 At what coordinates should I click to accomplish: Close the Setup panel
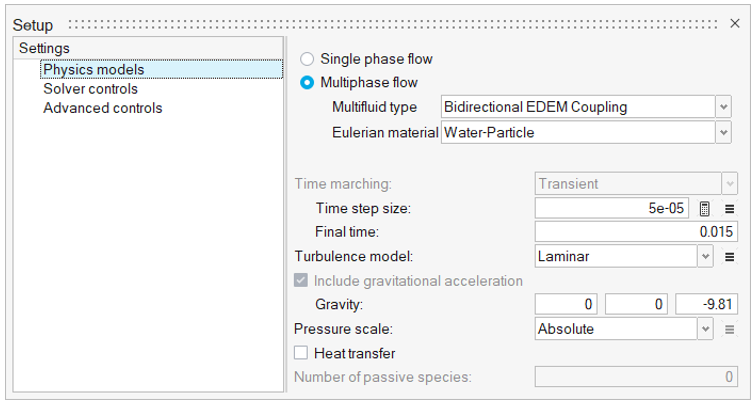coord(735,24)
